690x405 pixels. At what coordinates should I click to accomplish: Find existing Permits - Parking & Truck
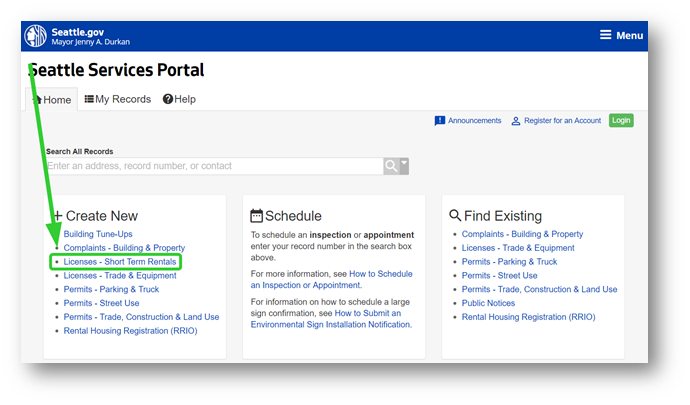tap(509, 262)
